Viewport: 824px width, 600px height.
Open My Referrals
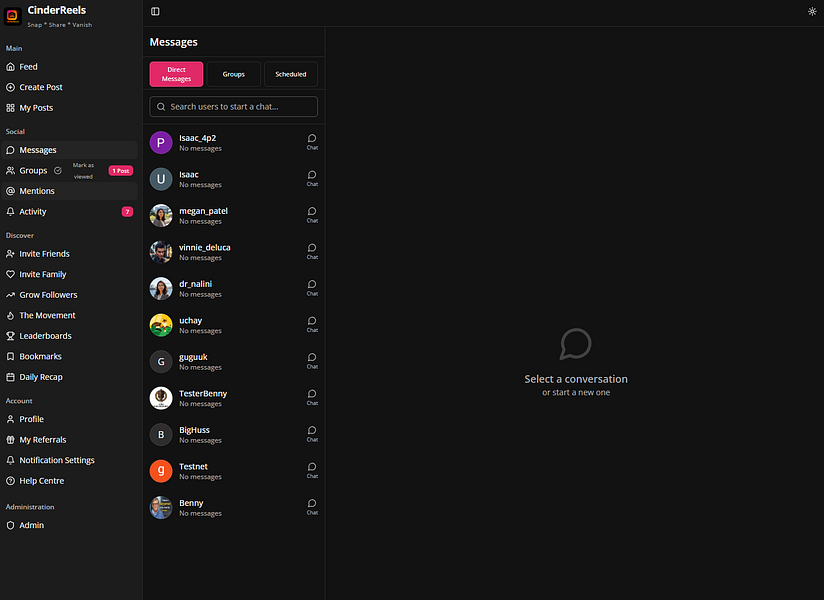[69, 440]
